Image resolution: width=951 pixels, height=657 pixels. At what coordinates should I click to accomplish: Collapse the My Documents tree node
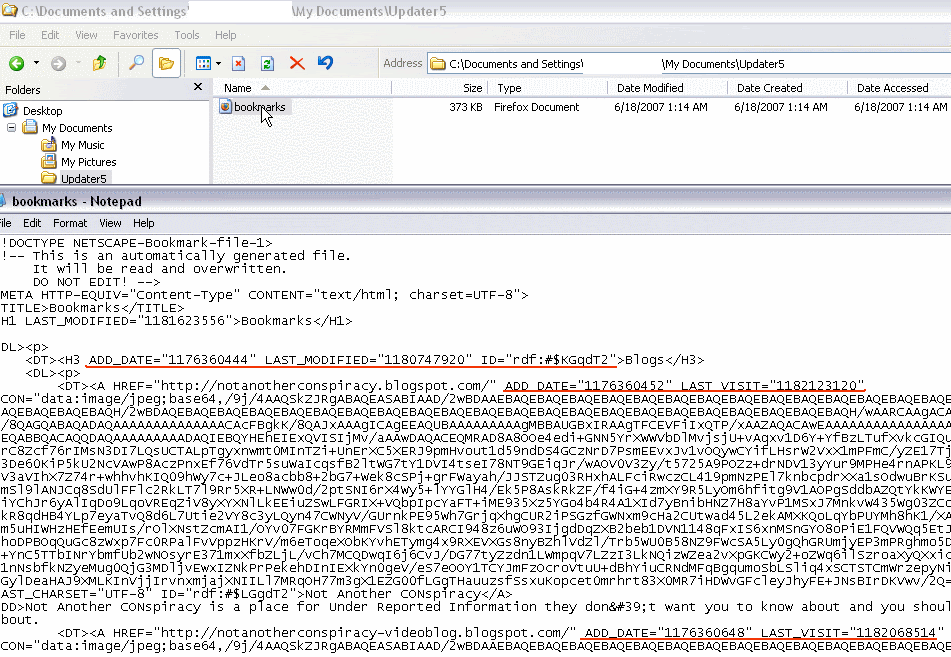click(12, 128)
